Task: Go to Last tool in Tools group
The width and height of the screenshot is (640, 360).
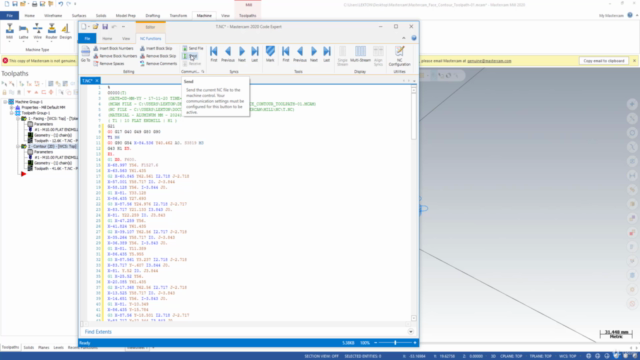Action: click(x=327, y=54)
